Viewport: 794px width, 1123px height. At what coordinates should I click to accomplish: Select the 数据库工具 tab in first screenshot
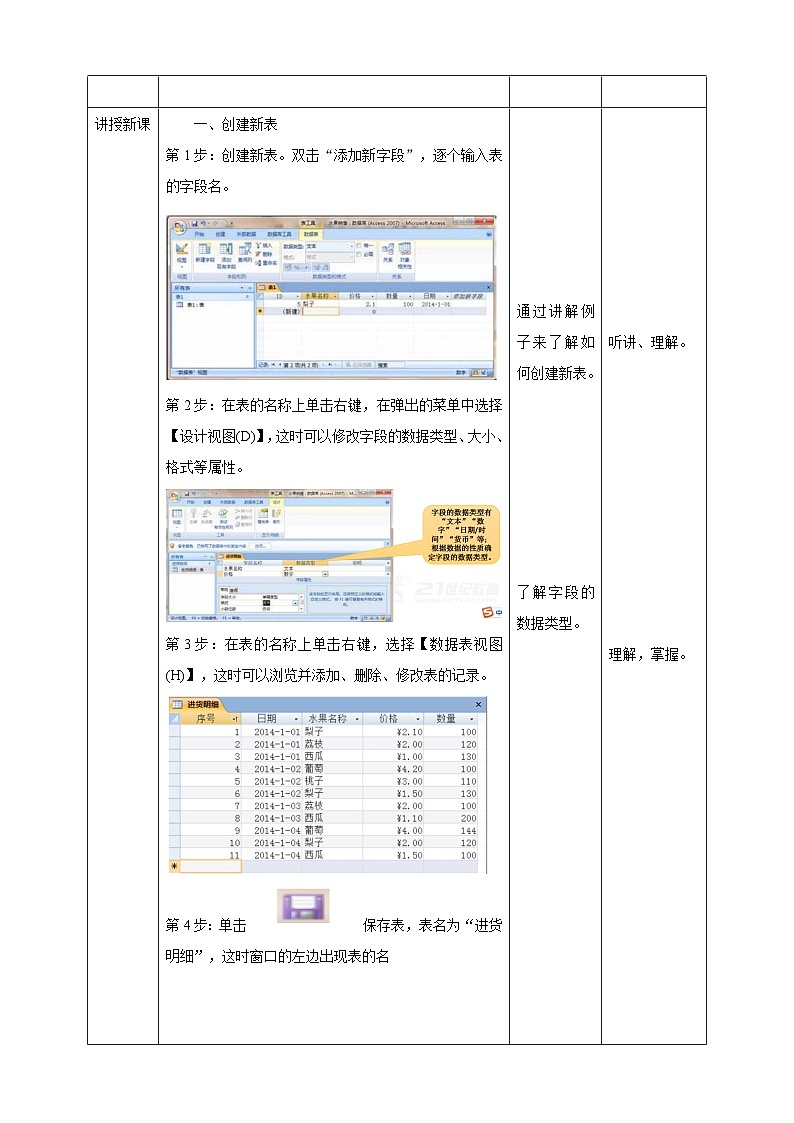[x=279, y=234]
